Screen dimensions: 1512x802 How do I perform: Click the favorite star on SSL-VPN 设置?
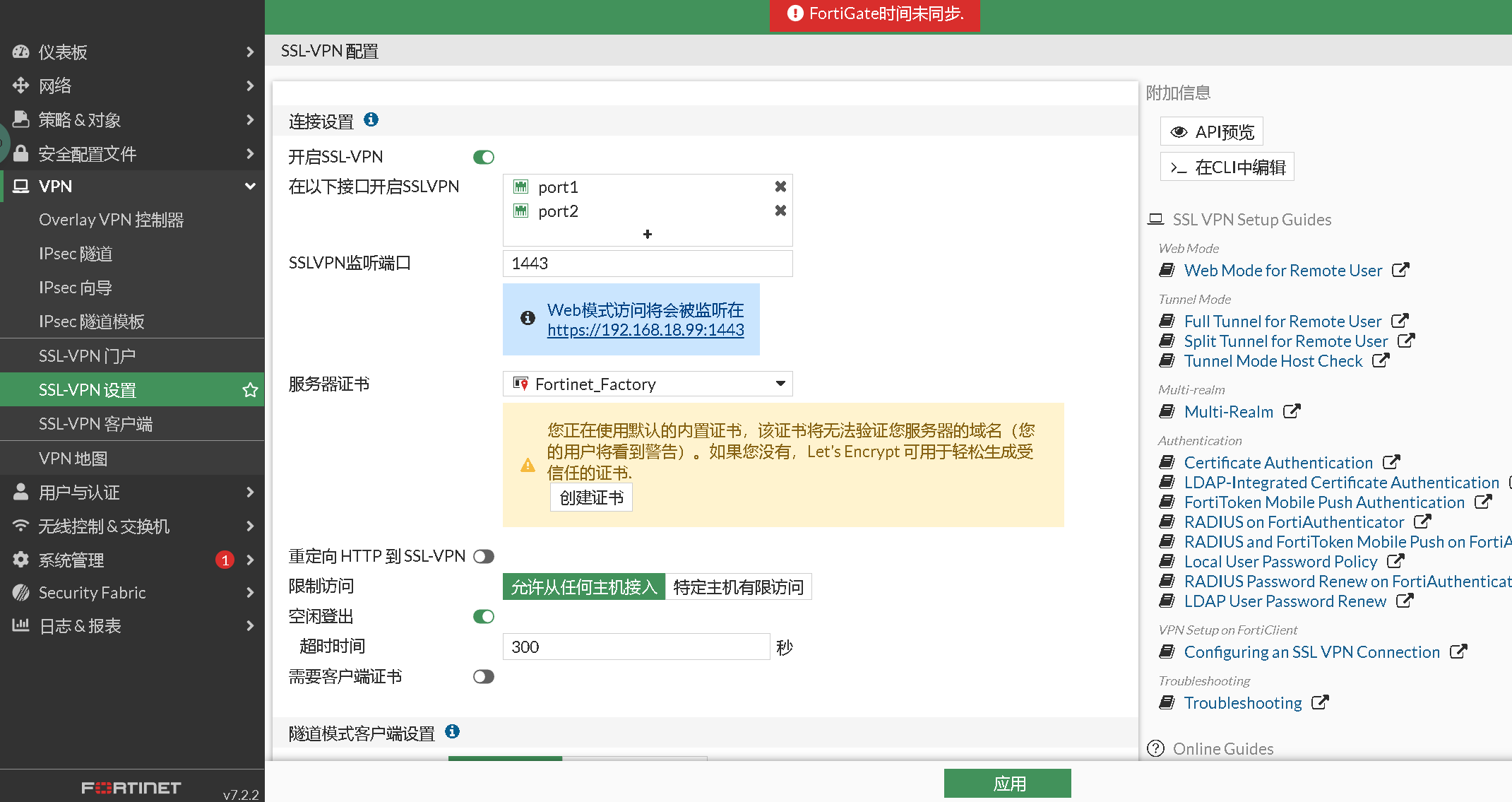click(x=250, y=390)
